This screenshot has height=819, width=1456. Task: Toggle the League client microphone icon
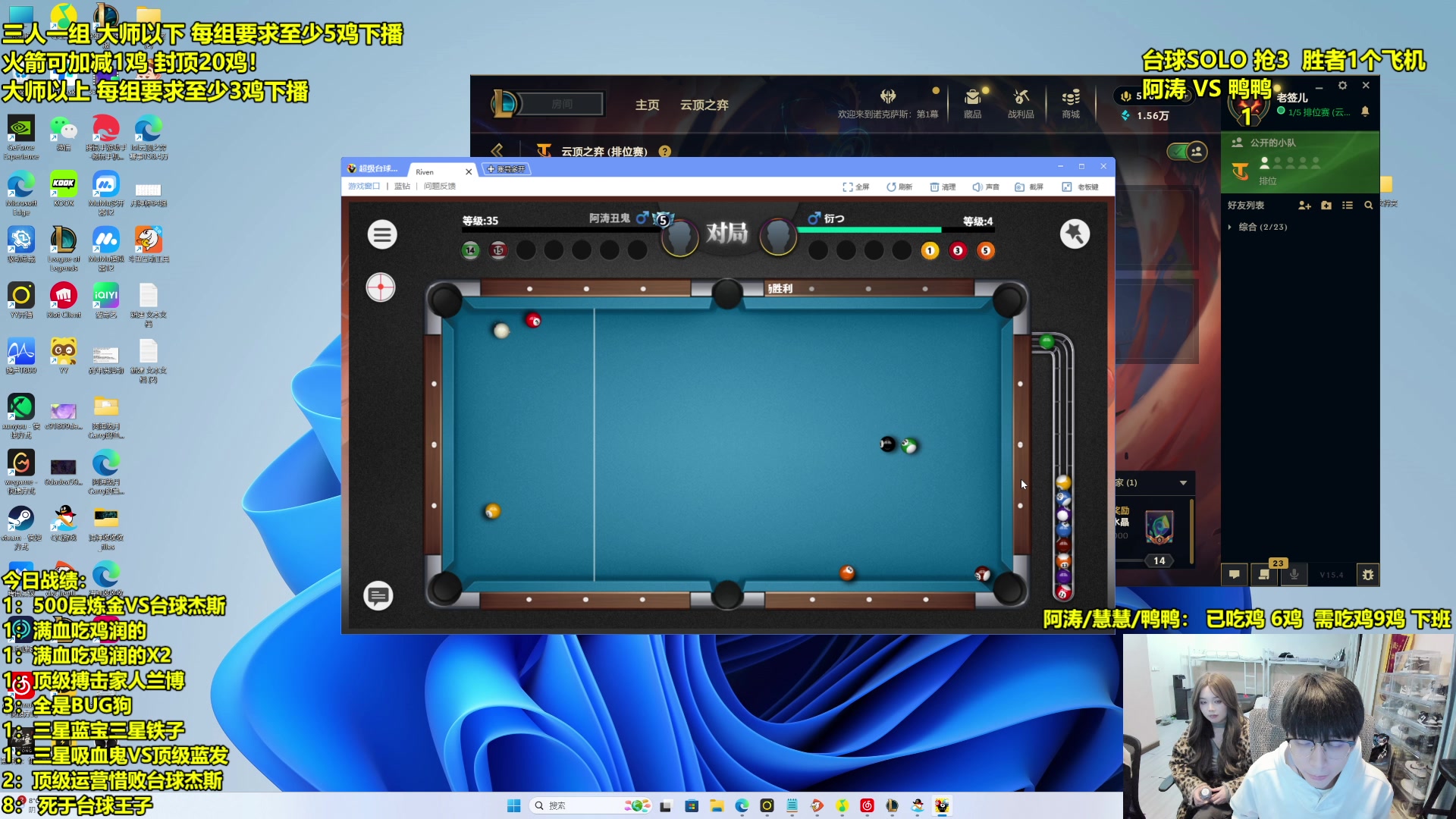tap(1294, 575)
